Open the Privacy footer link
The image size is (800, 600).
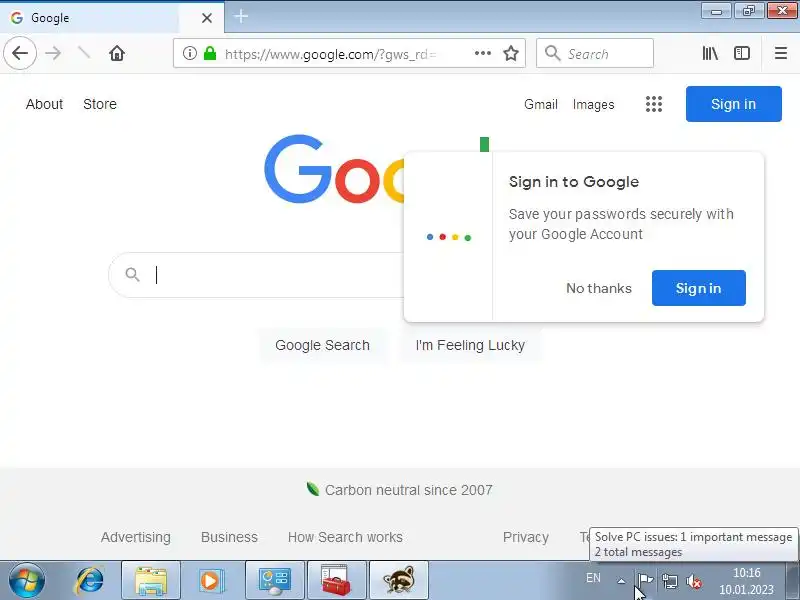[x=526, y=537]
